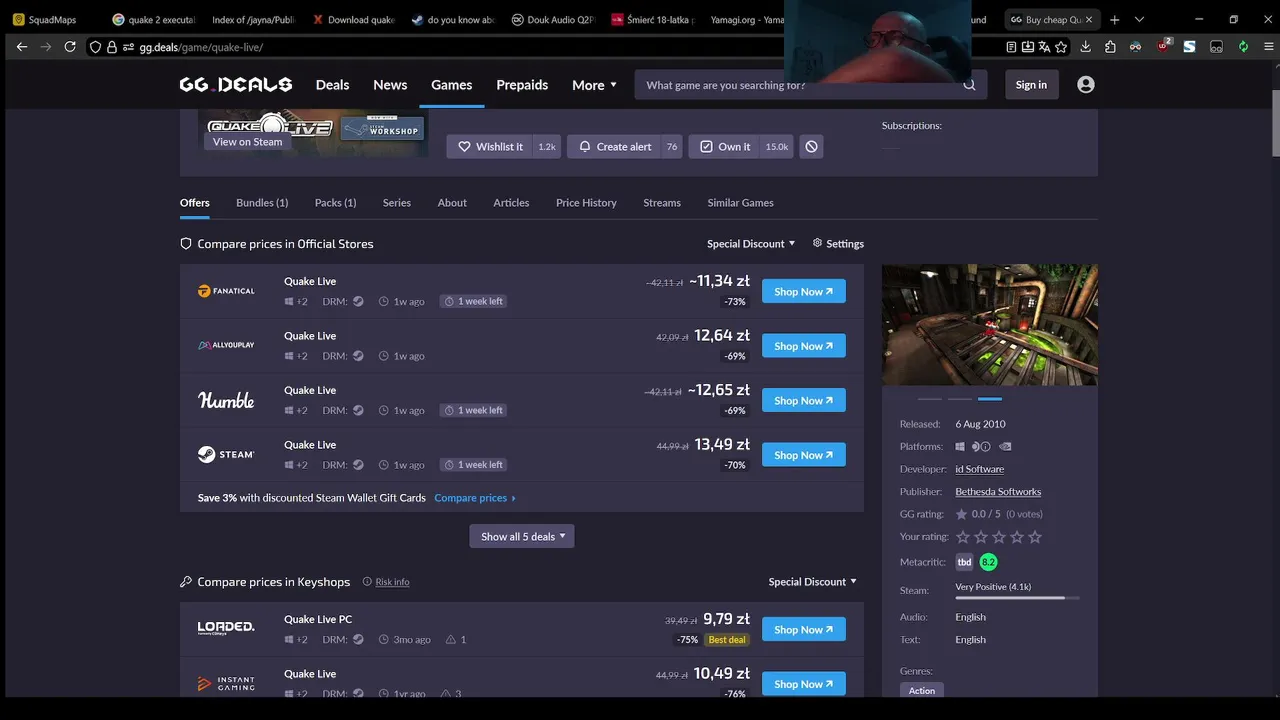Click Shop Now for Steam offer
1280x720 pixels.
point(804,454)
